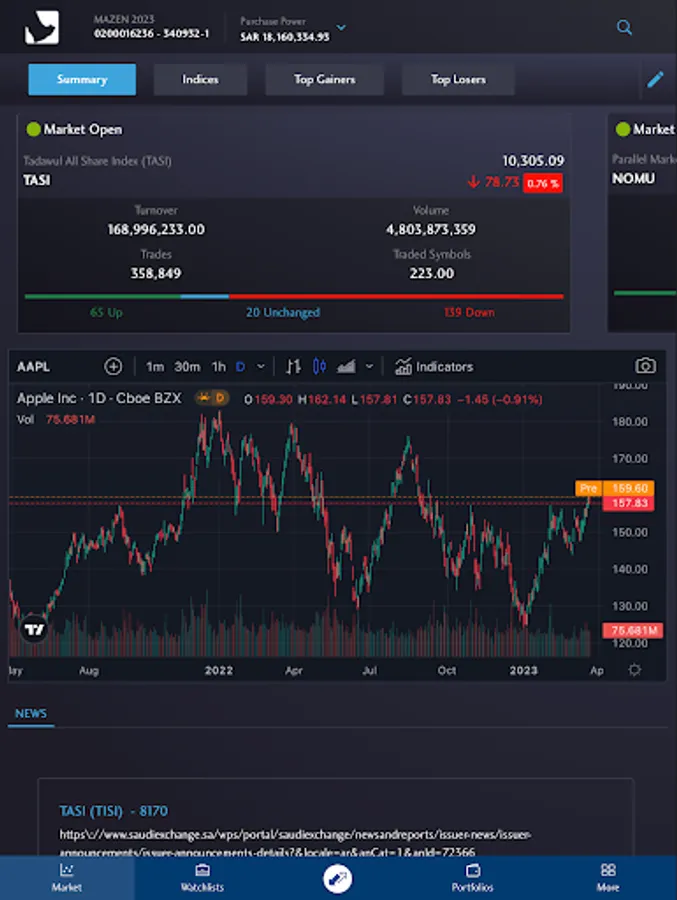Click the 0.76 % change badge
Image resolution: width=677 pixels, height=900 pixels.
coord(543,183)
